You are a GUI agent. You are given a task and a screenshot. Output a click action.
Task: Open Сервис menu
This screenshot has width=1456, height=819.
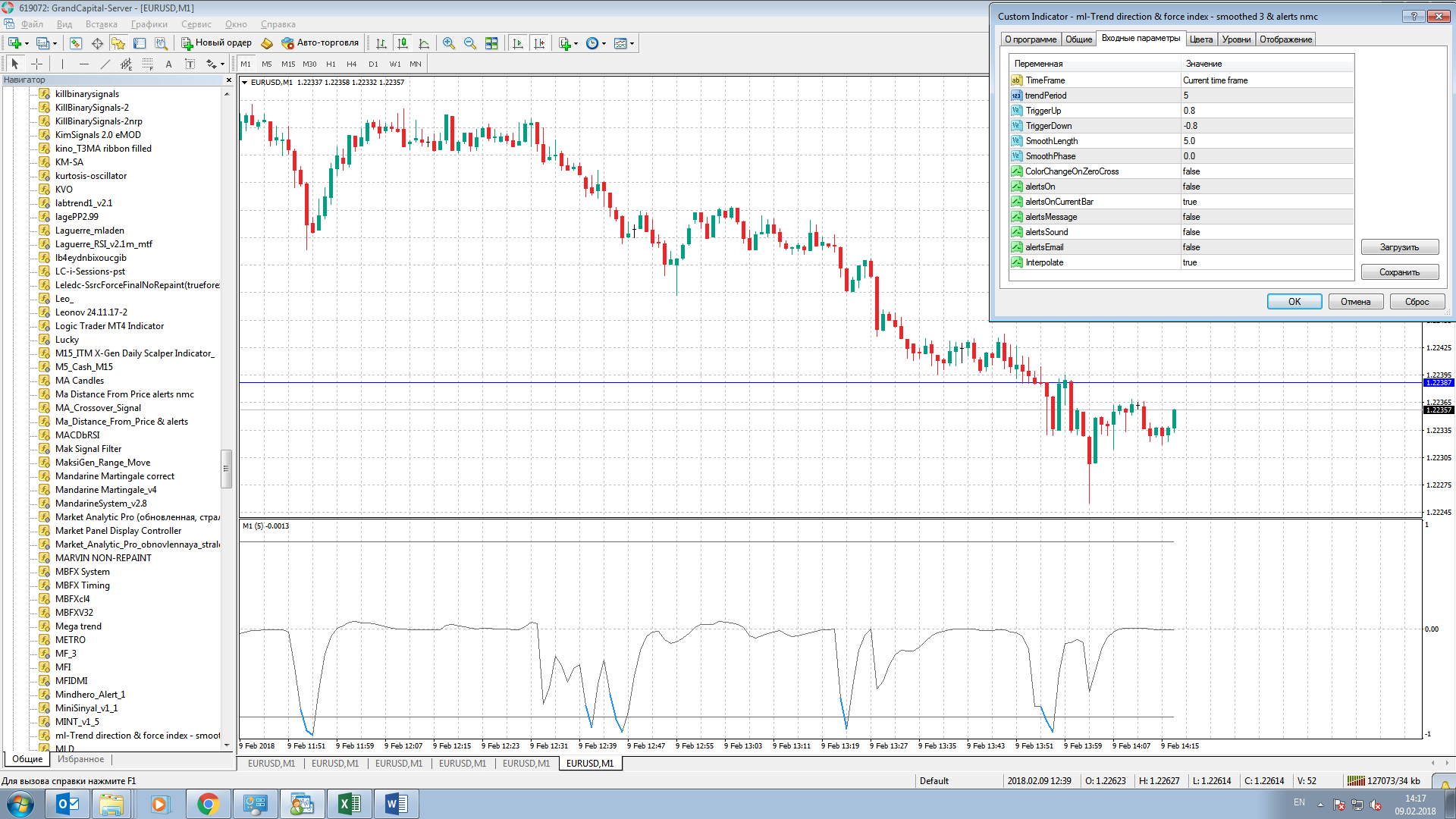tap(196, 24)
